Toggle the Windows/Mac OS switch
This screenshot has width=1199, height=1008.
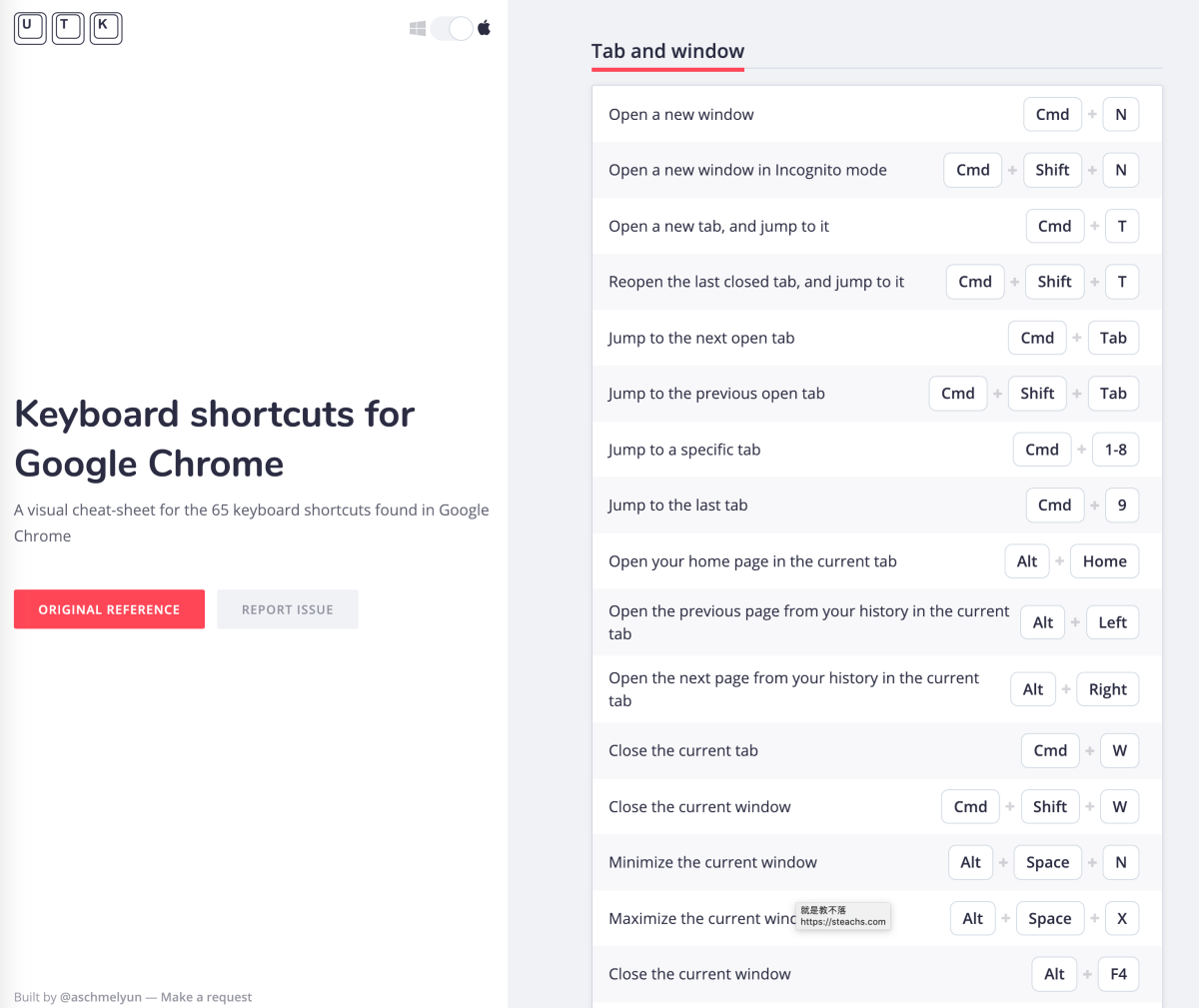click(x=452, y=28)
